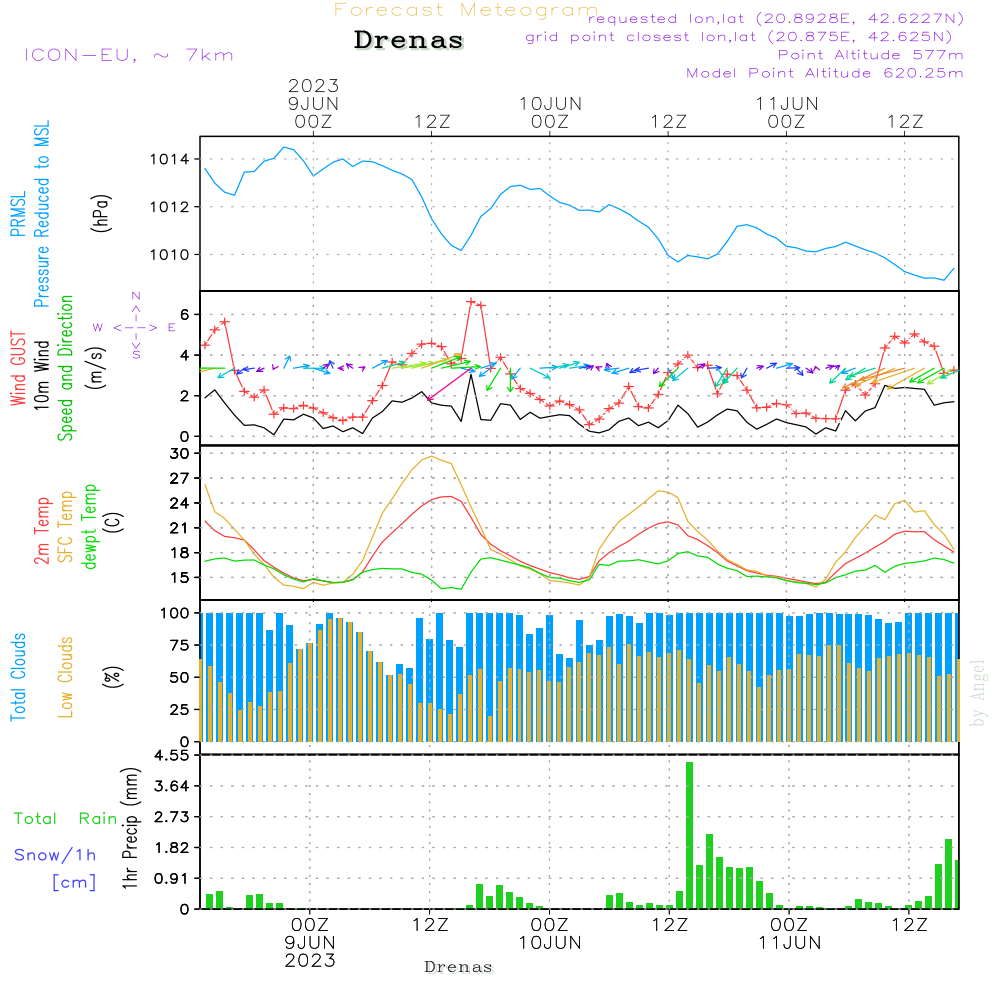Click the green "Total Rain" legend label
The height and width of the screenshot is (1000, 1000).
pos(65,819)
